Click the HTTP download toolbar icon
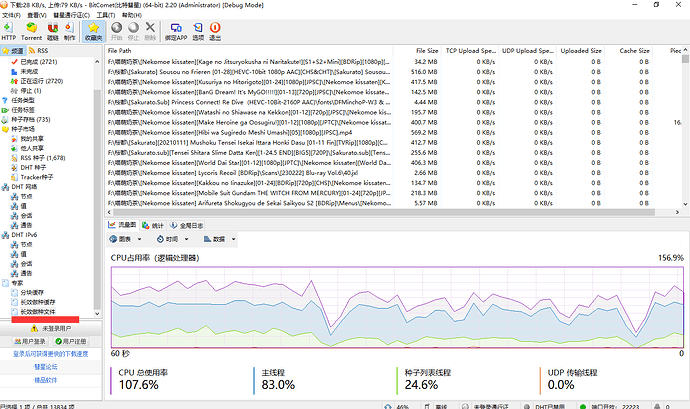690x409 pixels. coord(8,31)
